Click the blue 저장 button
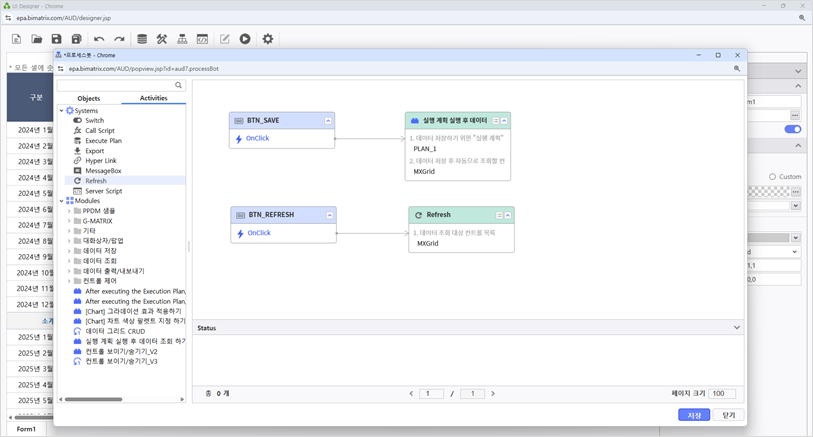813x437 pixels. coord(694,415)
